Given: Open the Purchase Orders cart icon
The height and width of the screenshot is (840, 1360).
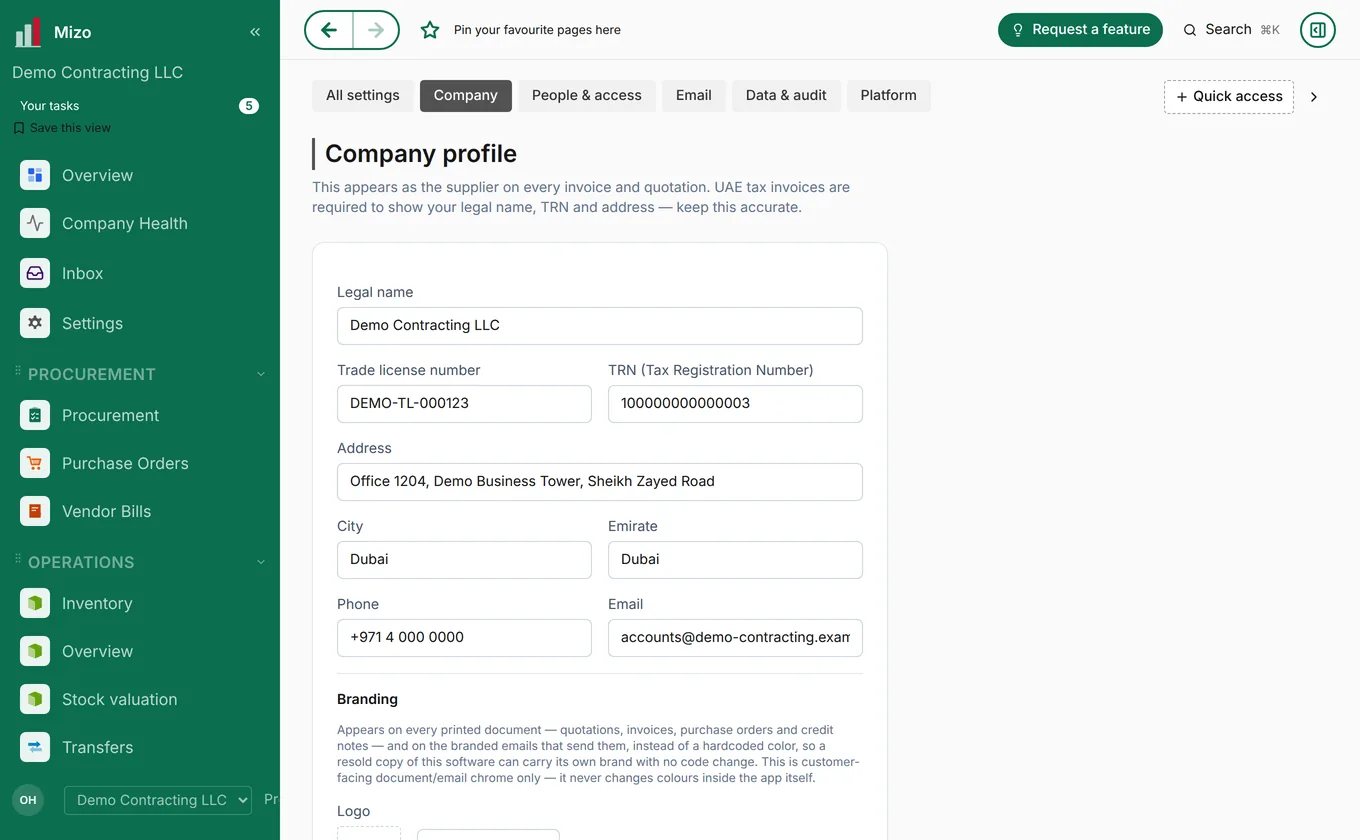Looking at the screenshot, I should coord(35,463).
